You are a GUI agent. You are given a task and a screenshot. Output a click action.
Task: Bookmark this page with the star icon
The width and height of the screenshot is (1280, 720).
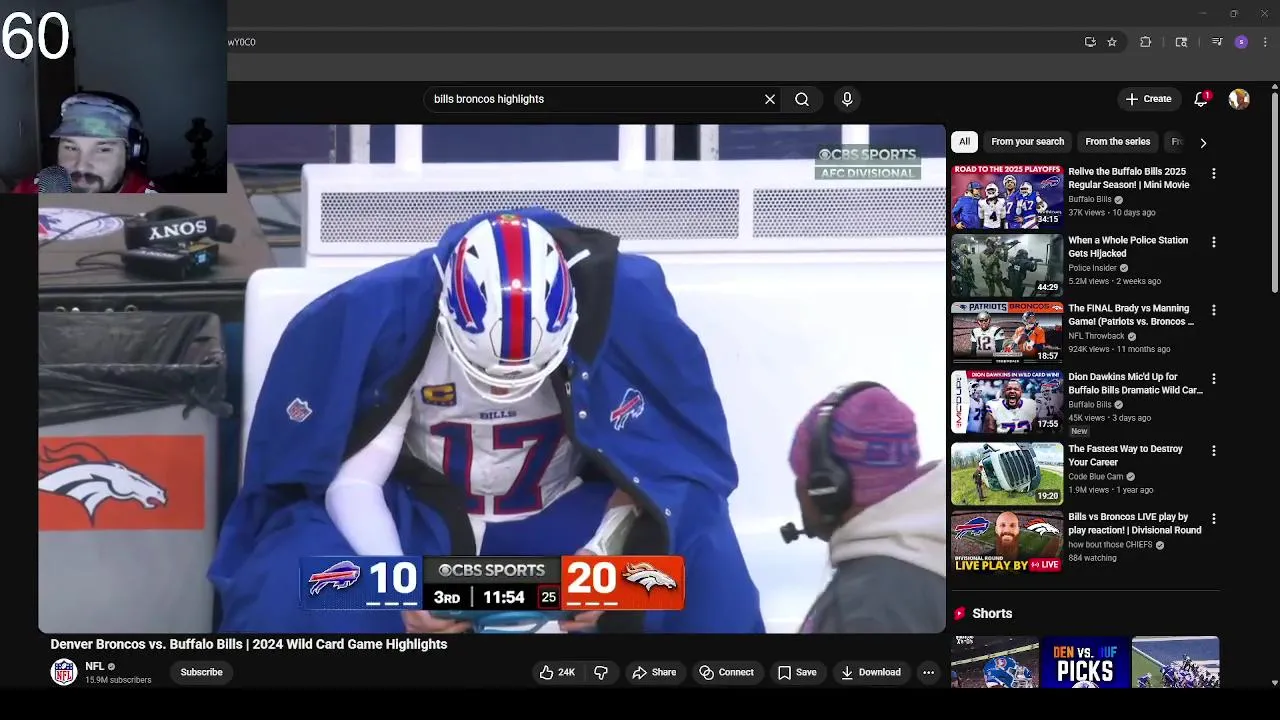pyautogui.click(x=1111, y=42)
